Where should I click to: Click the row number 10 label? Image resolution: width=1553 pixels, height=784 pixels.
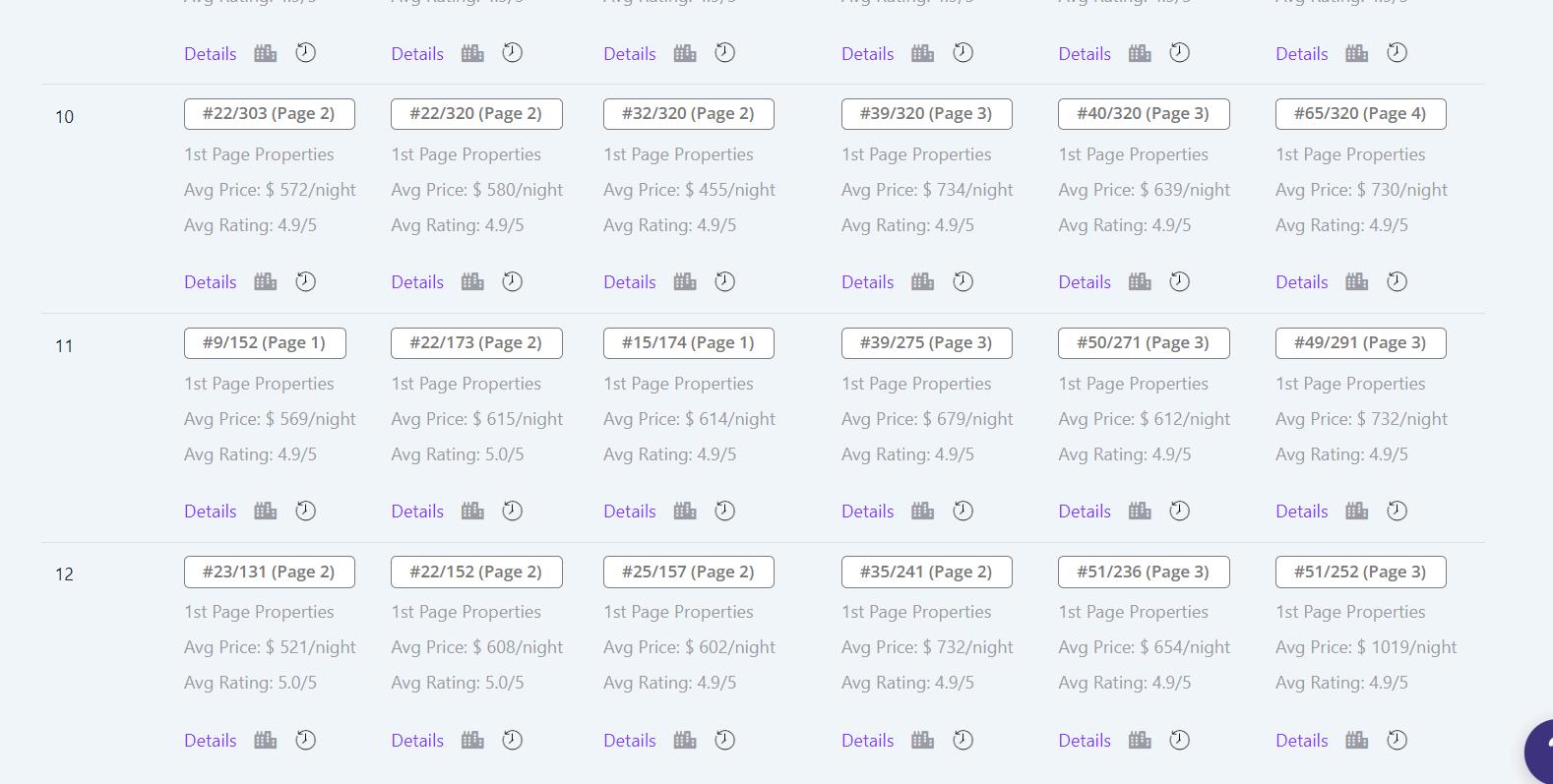[64, 117]
